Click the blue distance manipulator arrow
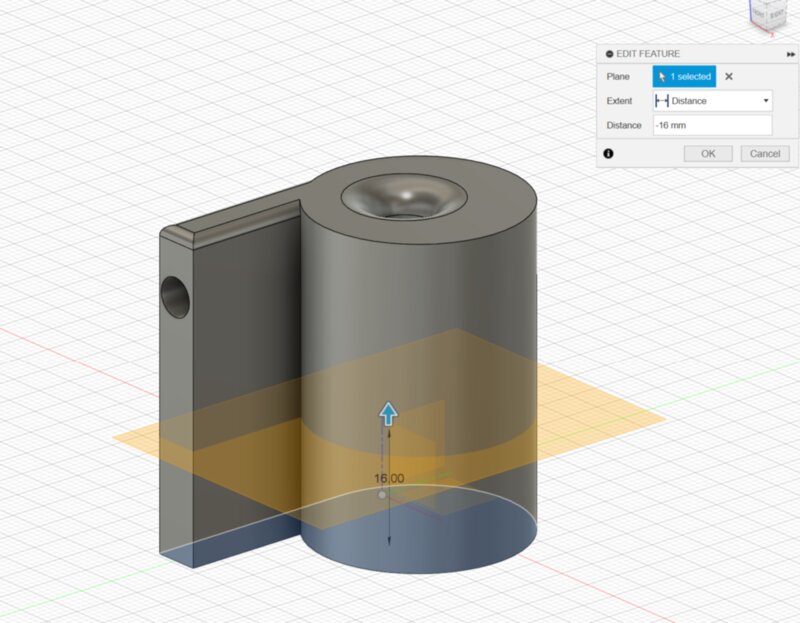This screenshot has height=623, width=800. pos(388,414)
